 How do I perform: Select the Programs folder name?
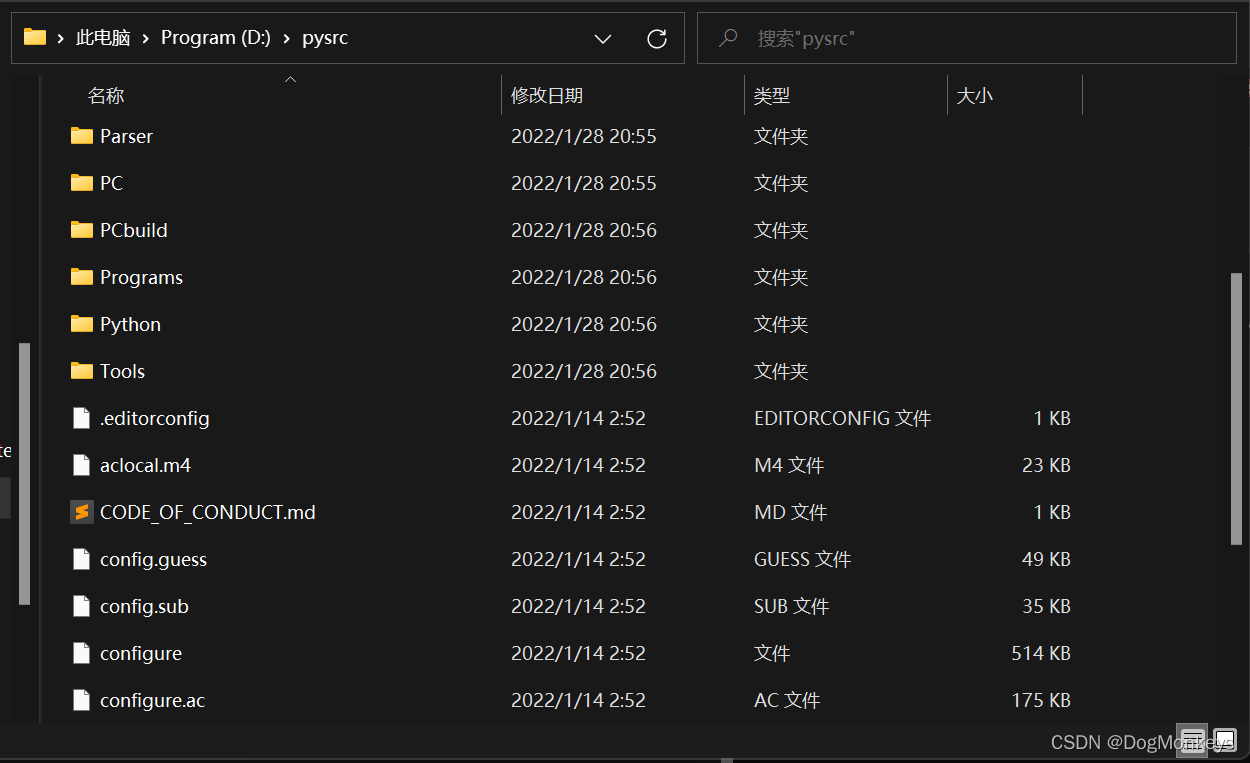(141, 277)
